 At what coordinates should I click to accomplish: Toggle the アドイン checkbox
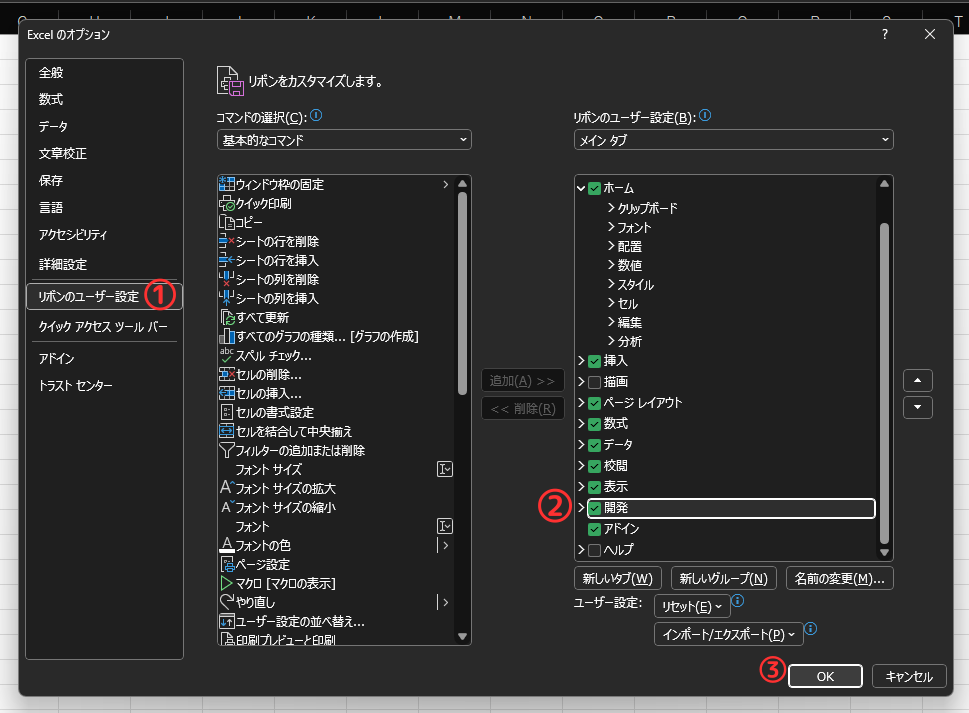coord(595,529)
